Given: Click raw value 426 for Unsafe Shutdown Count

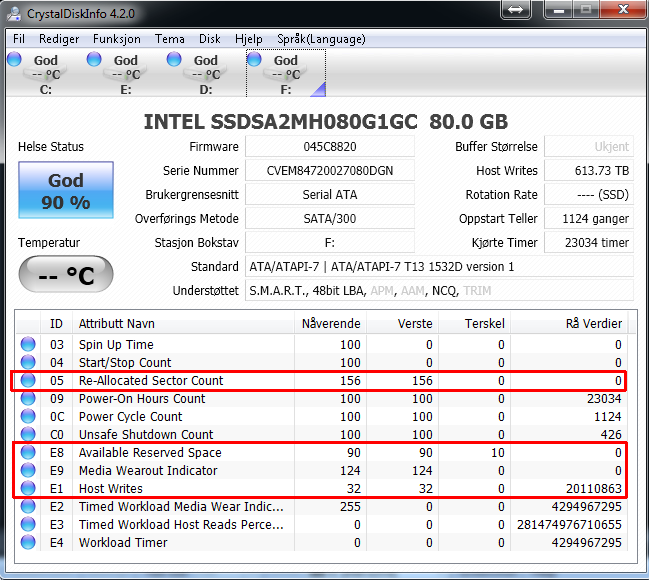Looking at the screenshot, I should coord(611,435).
